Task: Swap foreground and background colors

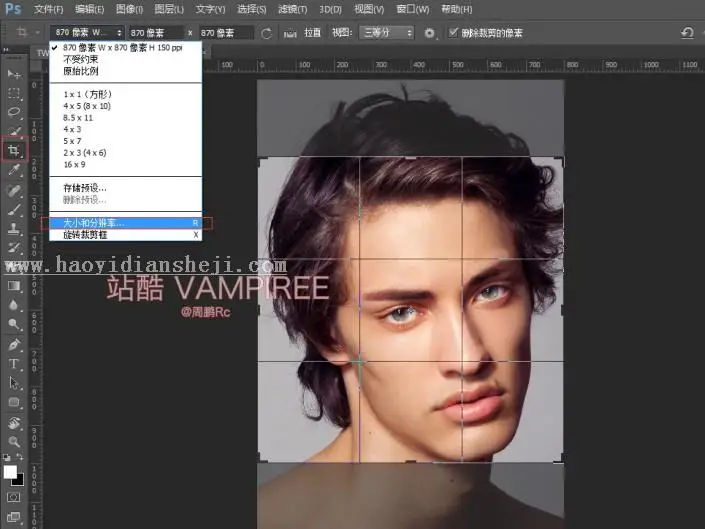Action: click(x=20, y=457)
